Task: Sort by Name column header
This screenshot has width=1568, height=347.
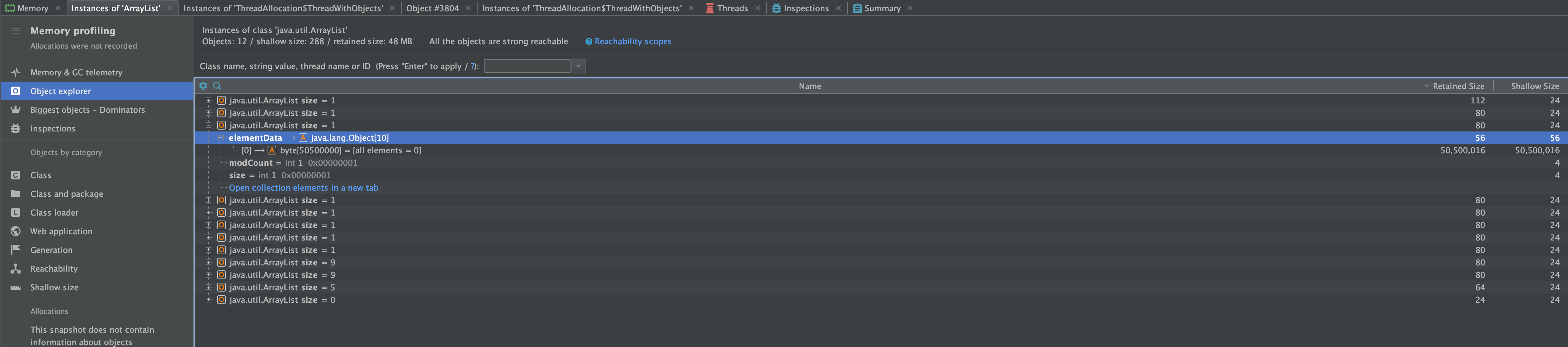Action: point(810,86)
